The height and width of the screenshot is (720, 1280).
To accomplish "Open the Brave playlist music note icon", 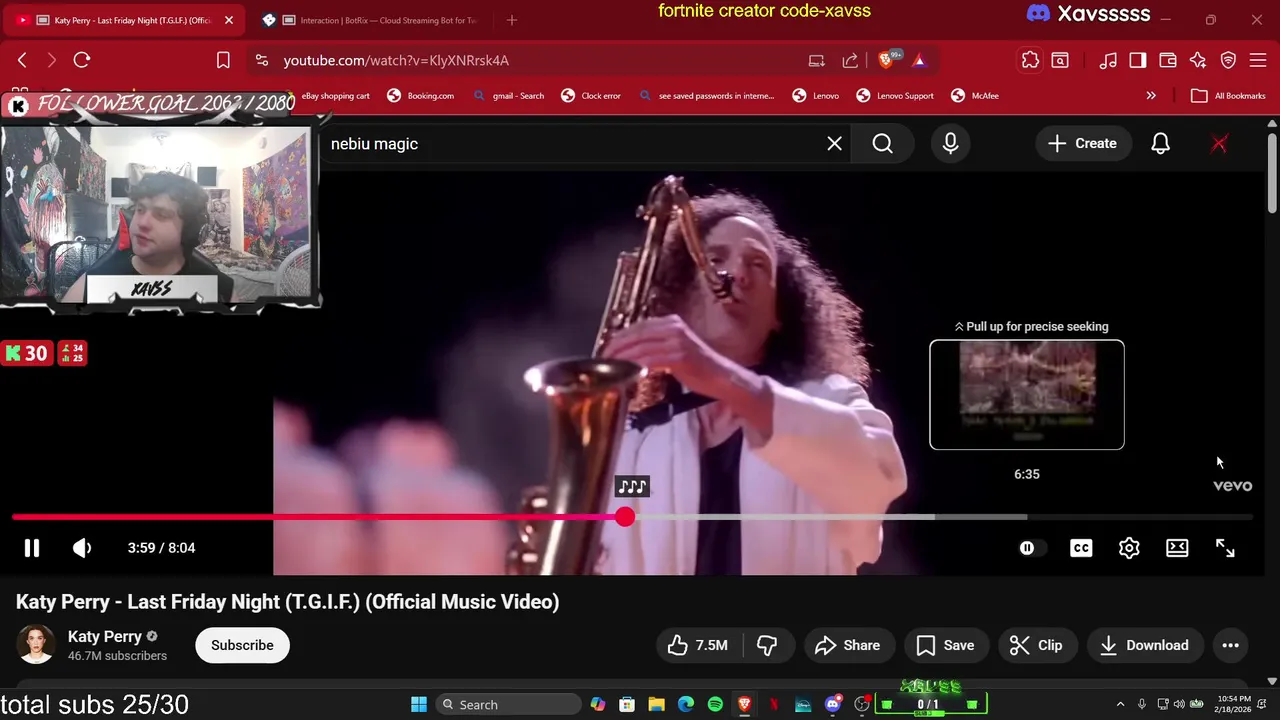I will (x=1108, y=60).
